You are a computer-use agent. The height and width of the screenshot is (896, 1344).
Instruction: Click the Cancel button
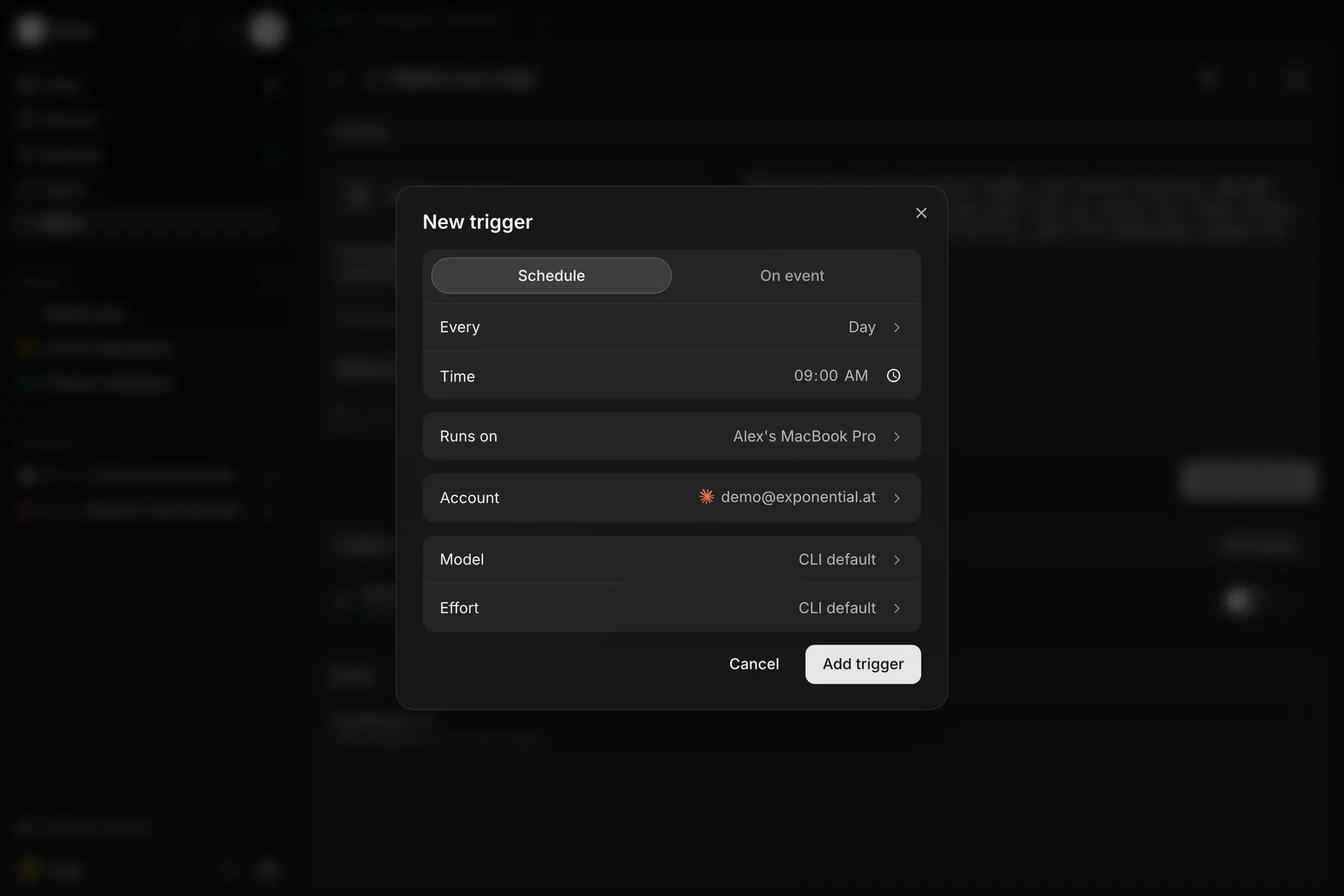tap(753, 664)
